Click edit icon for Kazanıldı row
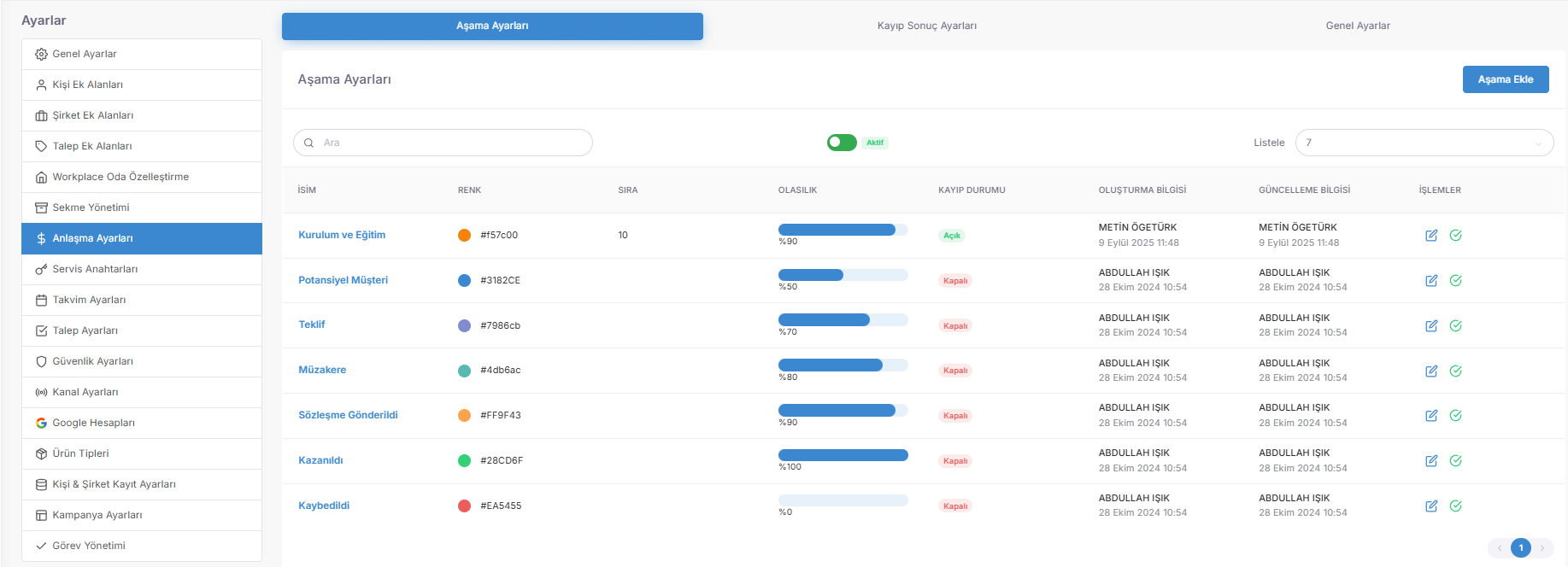The width and height of the screenshot is (1568, 567). click(1431, 461)
